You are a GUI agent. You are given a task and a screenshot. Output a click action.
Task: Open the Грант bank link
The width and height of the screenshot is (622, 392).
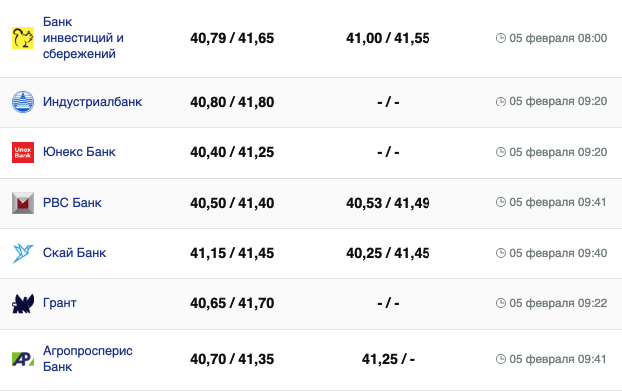pyautogui.click(x=60, y=303)
